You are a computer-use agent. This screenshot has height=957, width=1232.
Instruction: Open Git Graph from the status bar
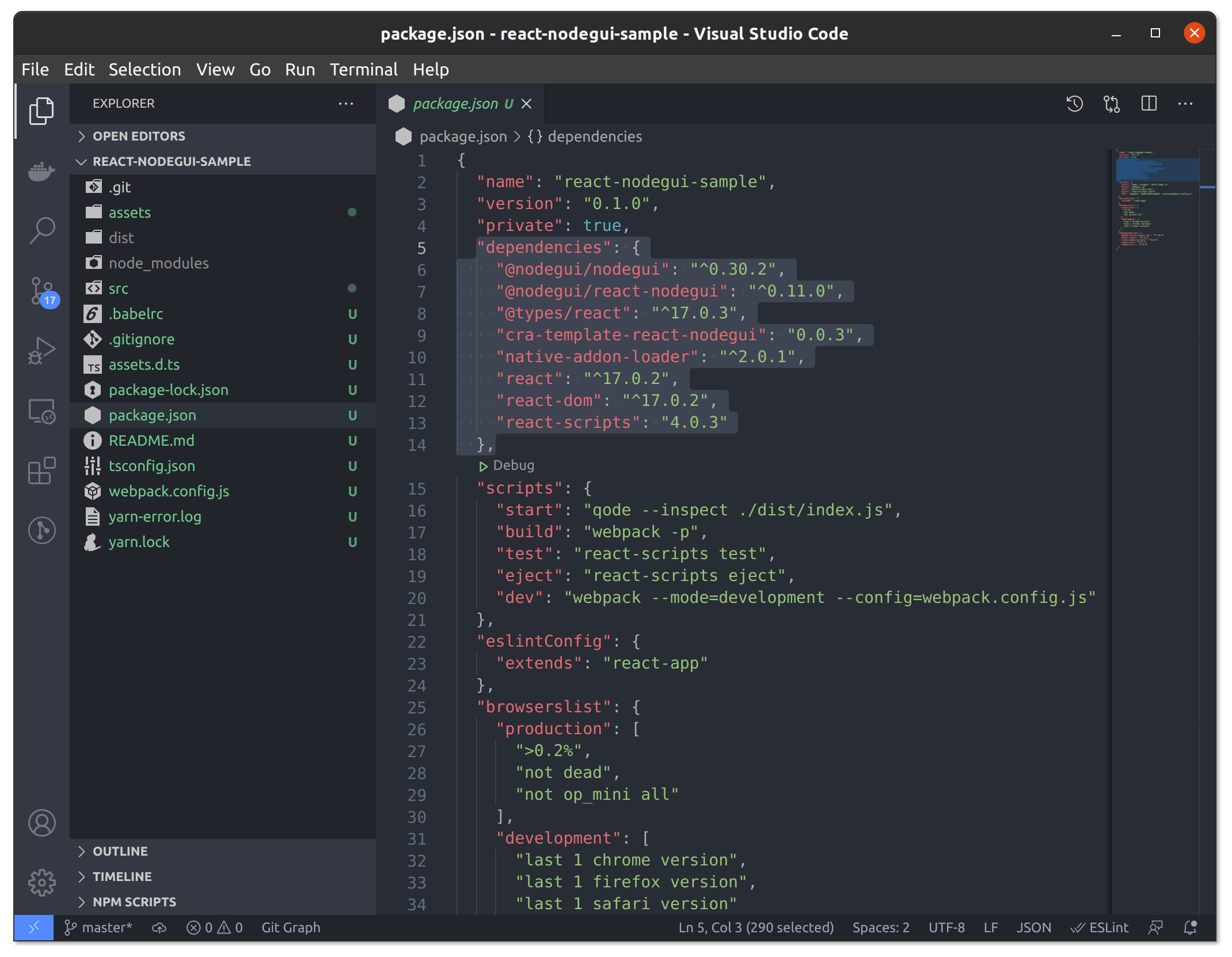coord(291,927)
